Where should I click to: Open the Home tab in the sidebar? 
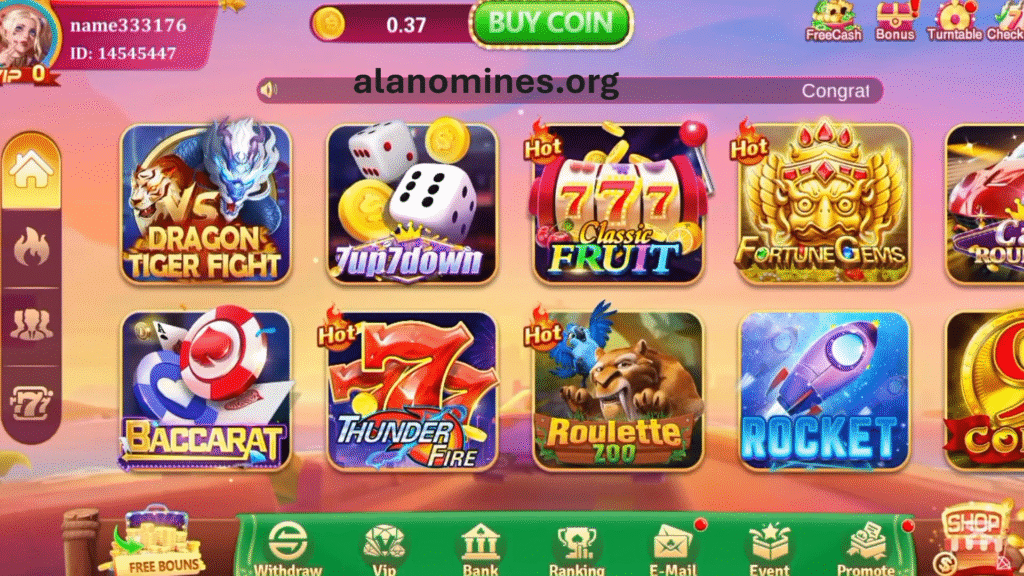[x=31, y=171]
